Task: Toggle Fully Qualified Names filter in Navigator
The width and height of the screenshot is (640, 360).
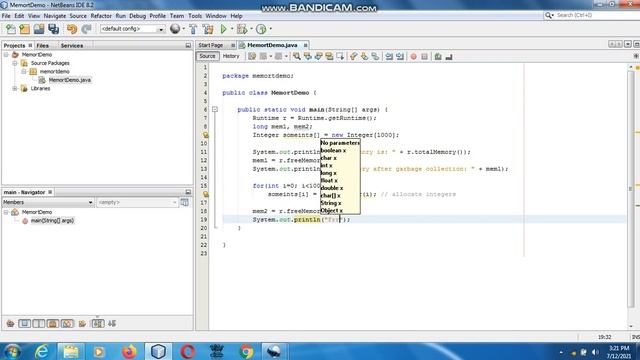Action: pos(82,323)
